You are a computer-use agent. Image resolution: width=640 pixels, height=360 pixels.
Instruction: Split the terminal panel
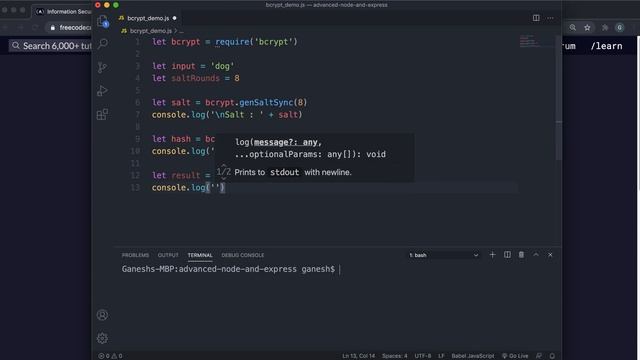(507, 255)
